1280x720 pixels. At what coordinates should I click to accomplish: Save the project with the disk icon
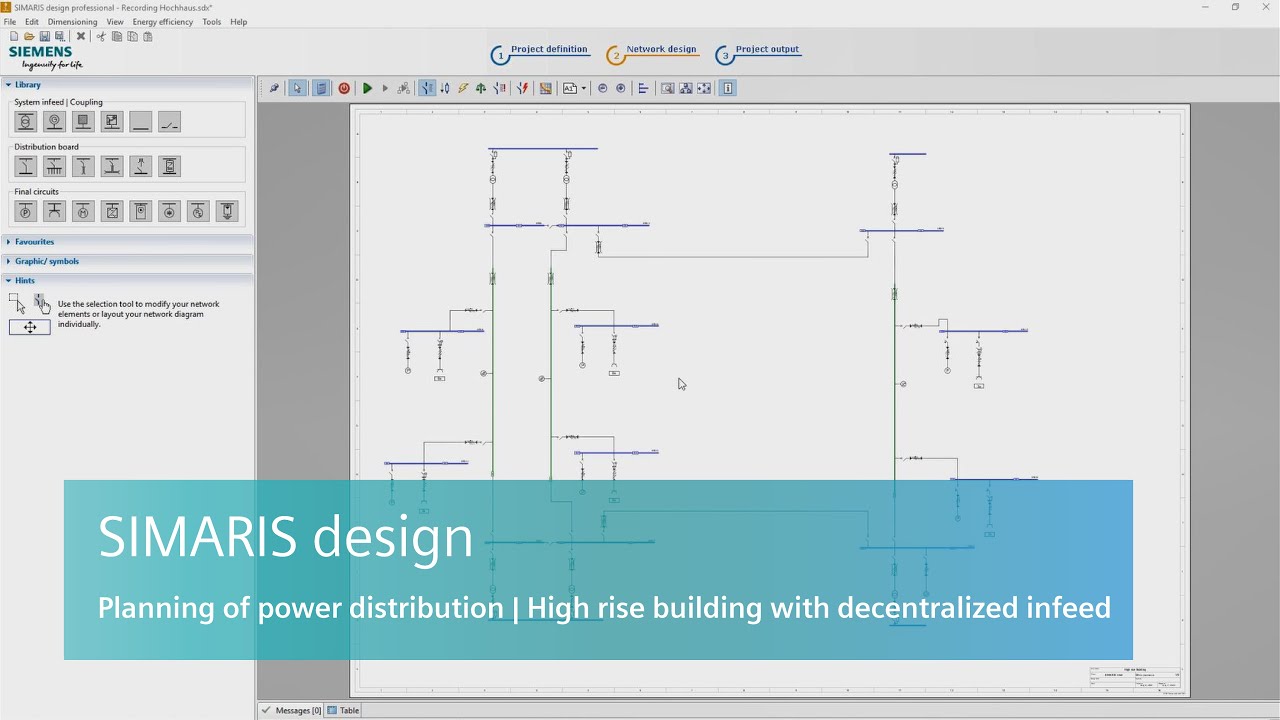(x=44, y=37)
